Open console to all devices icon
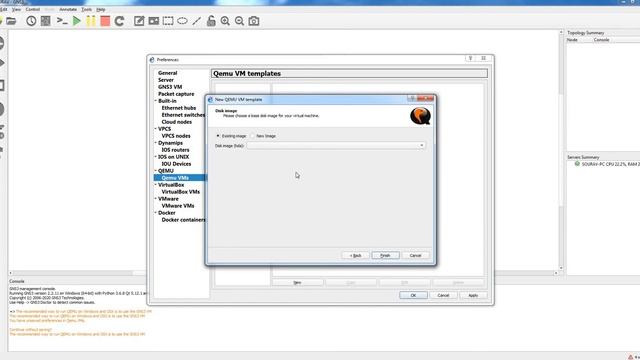 (x=62, y=21)
